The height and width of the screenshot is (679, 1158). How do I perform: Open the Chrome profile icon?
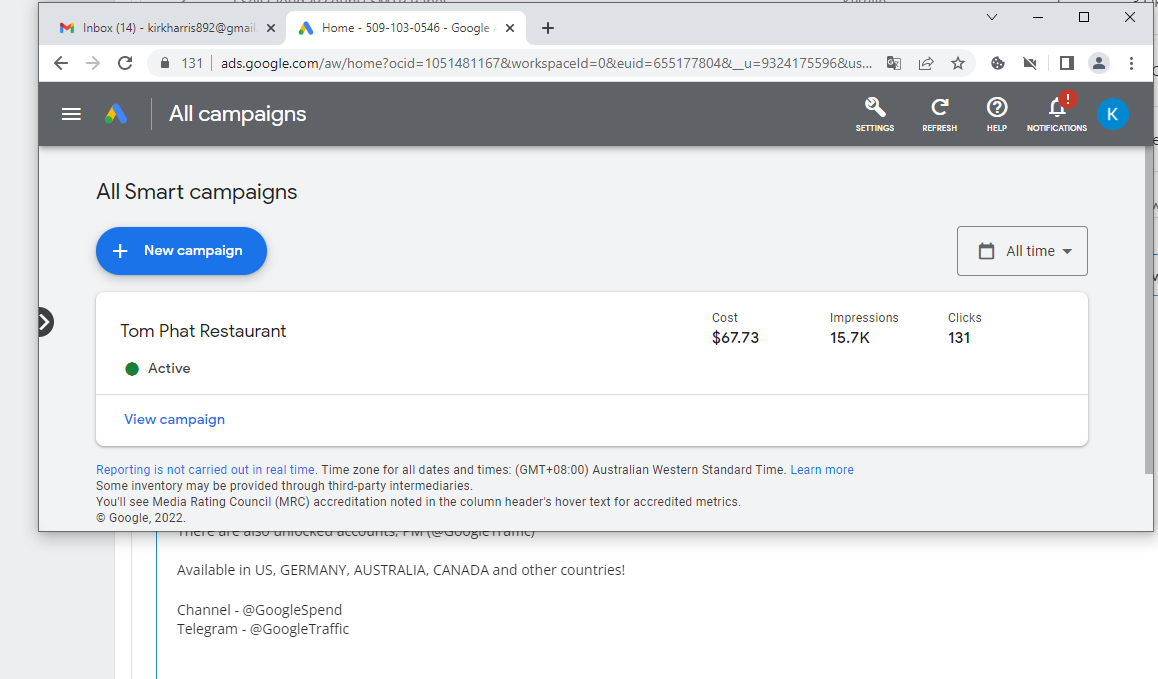(1099, 64)
